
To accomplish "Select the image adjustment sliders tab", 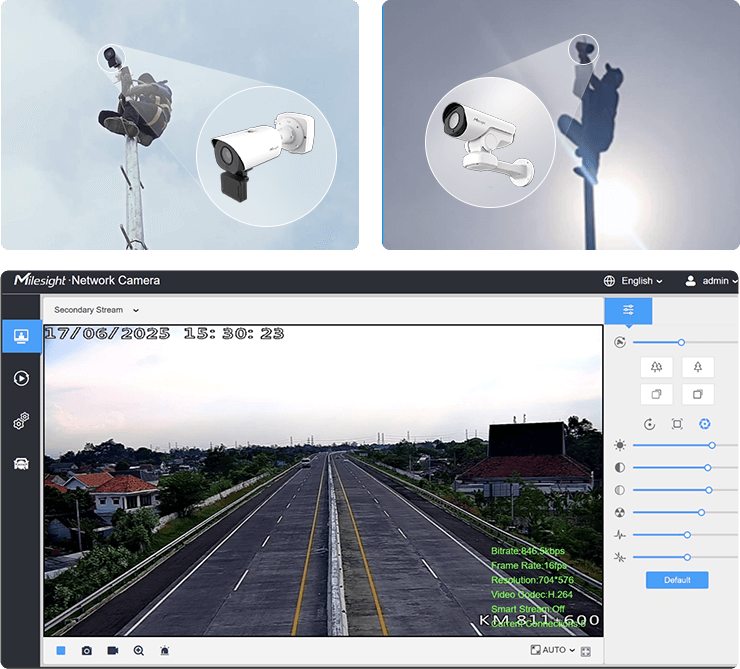I will 628,310.
